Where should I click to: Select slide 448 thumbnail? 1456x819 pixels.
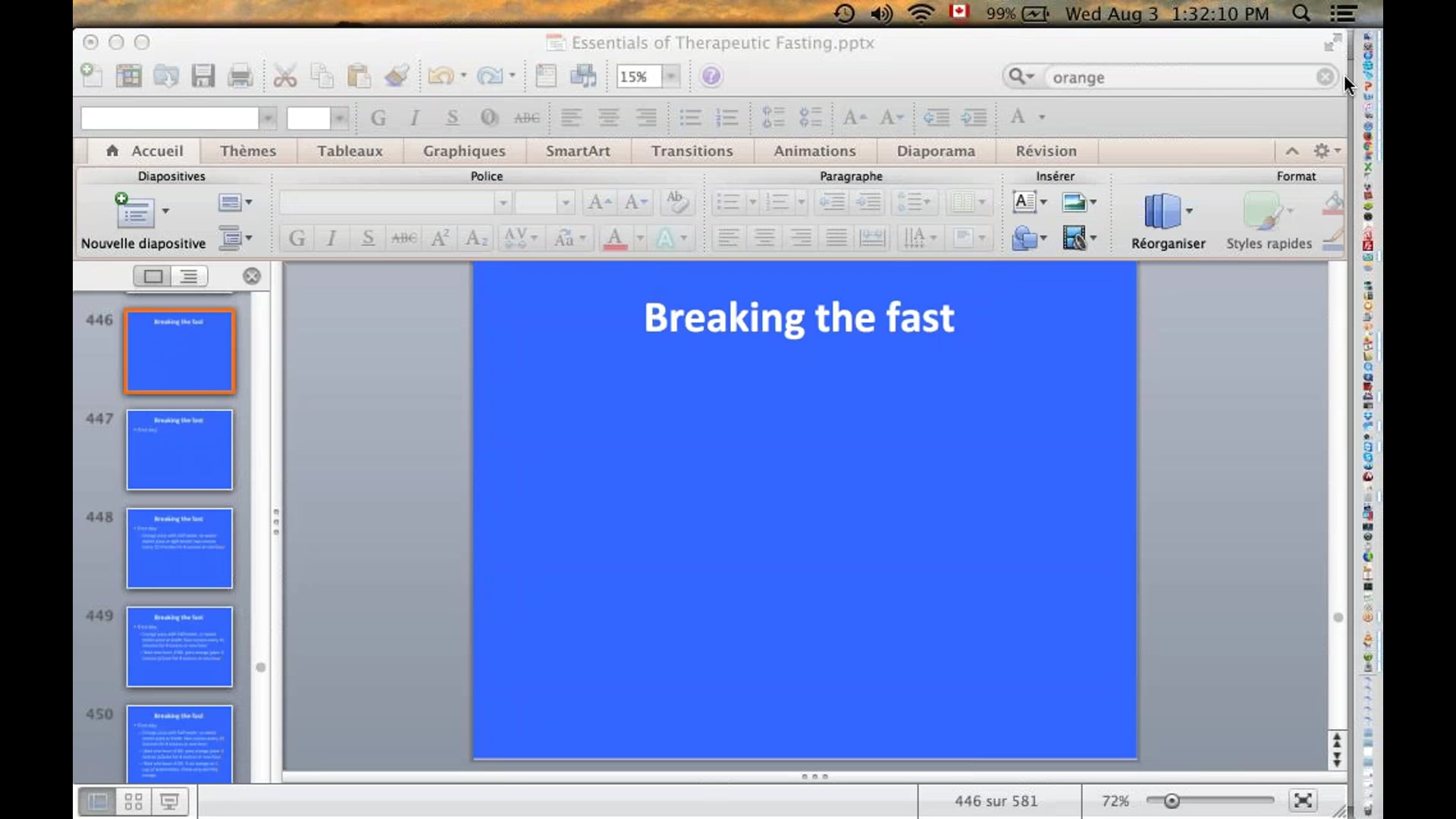(180, 548)
